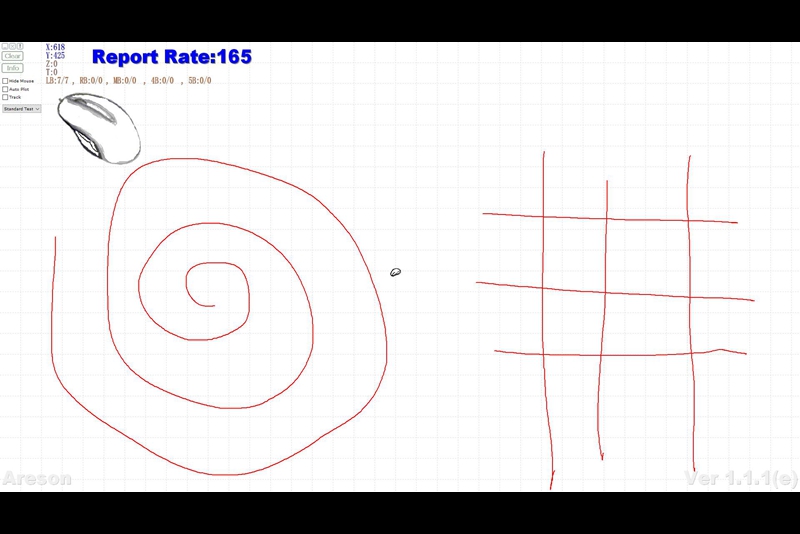Click the up-arrow pin icon
The height and width of the screenshot is (534, 800).
tap(20, 46)
